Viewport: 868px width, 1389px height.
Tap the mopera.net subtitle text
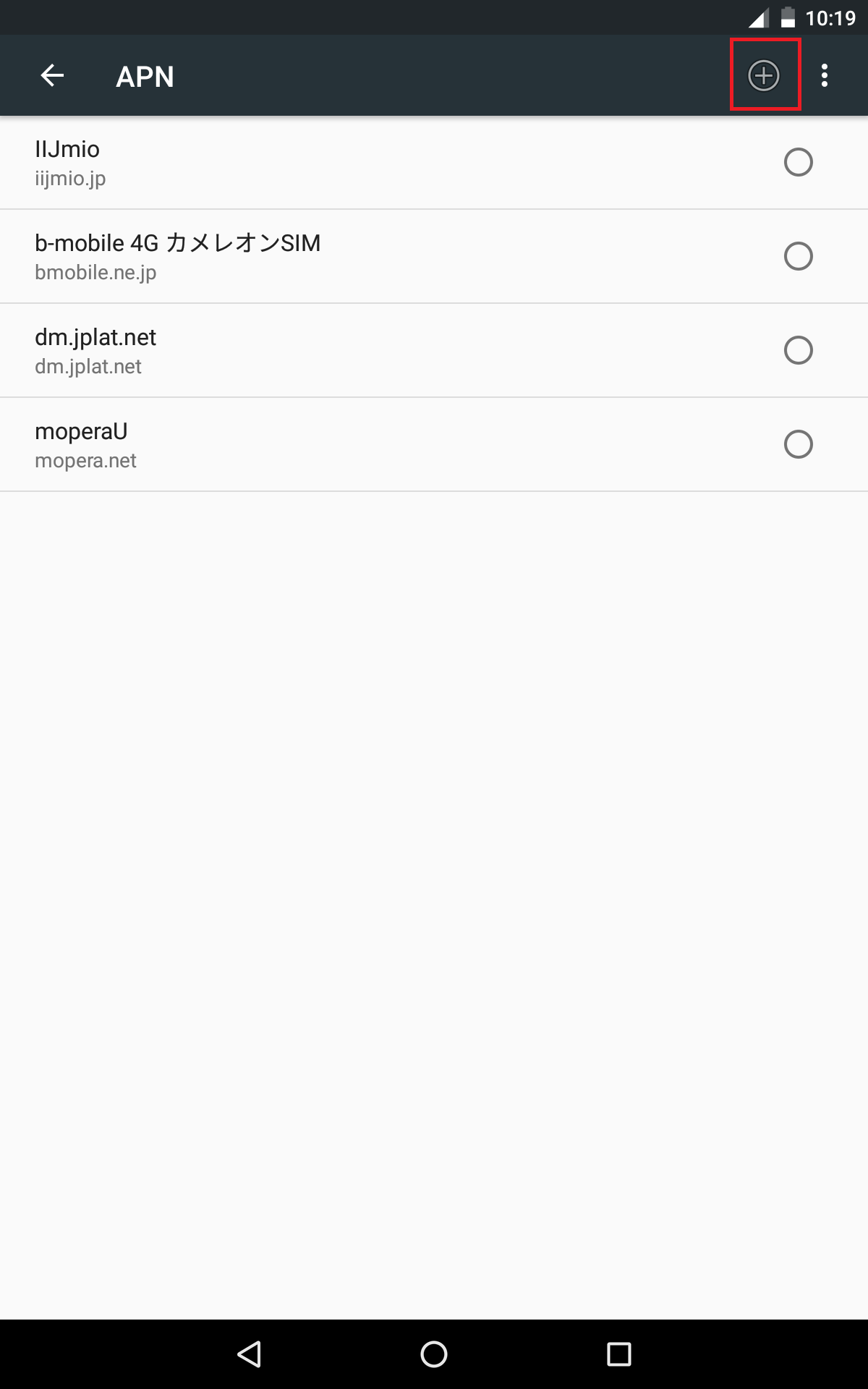(x=85, y=461)
